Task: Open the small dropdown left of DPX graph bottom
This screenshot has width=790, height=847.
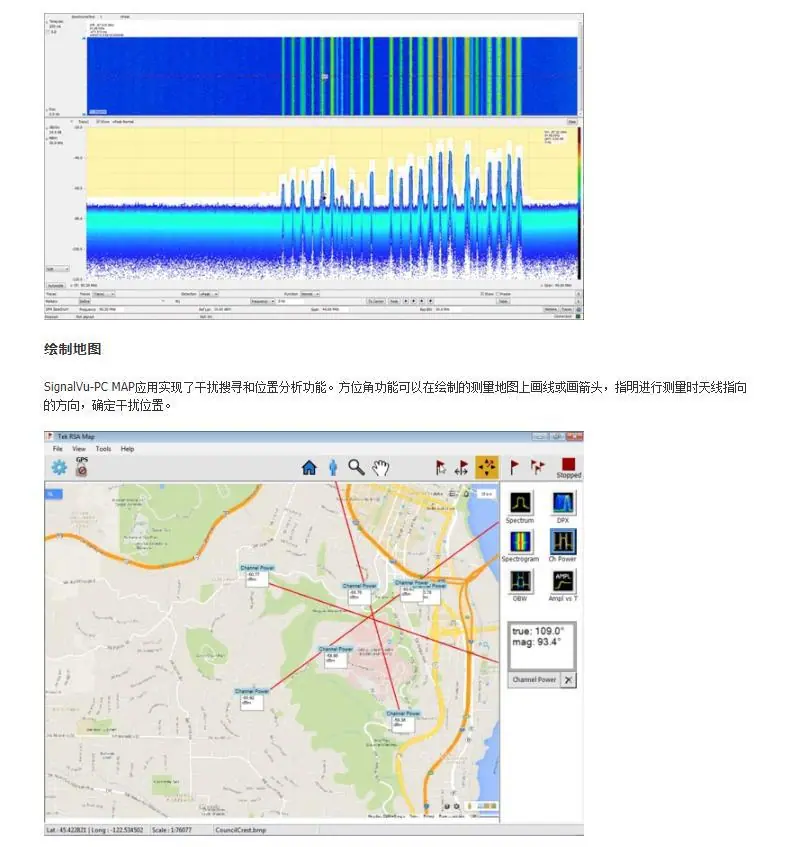Action: [57, 269]
